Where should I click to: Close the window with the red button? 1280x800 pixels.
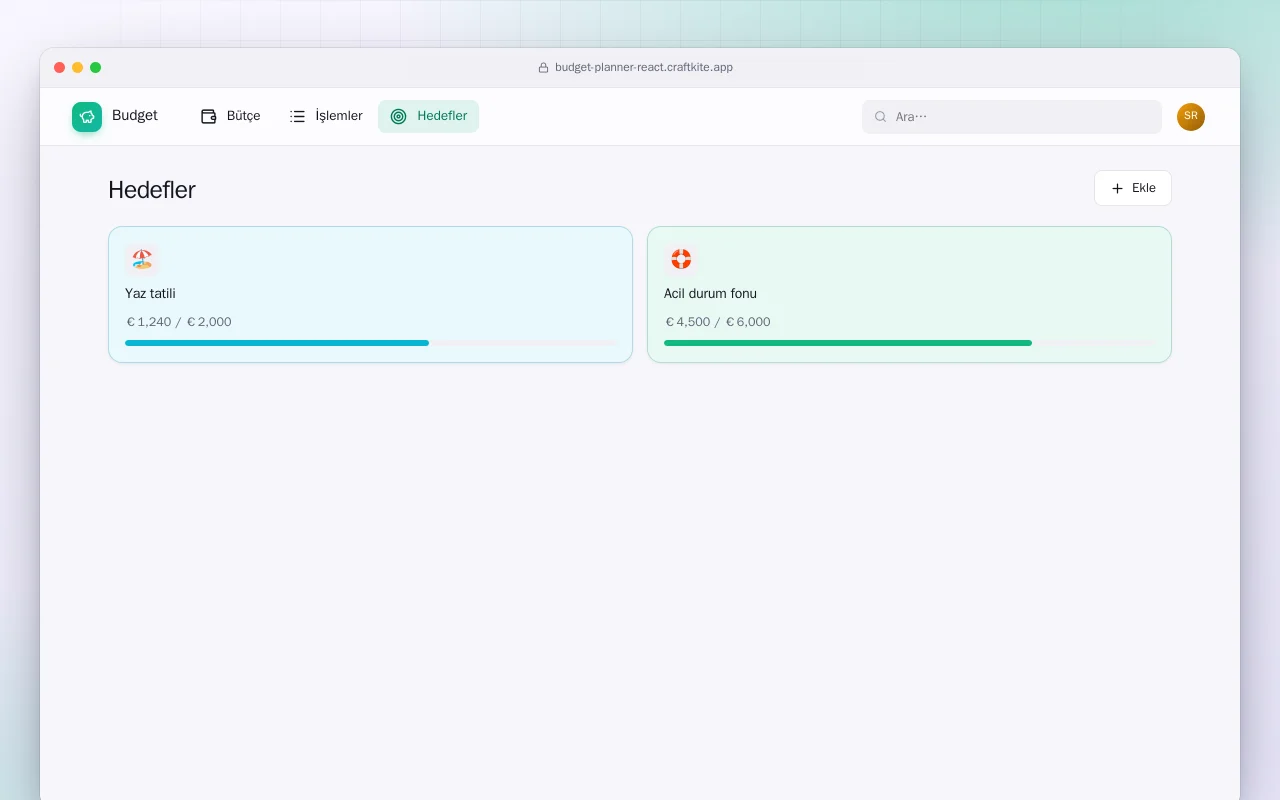tap(60, 68)
